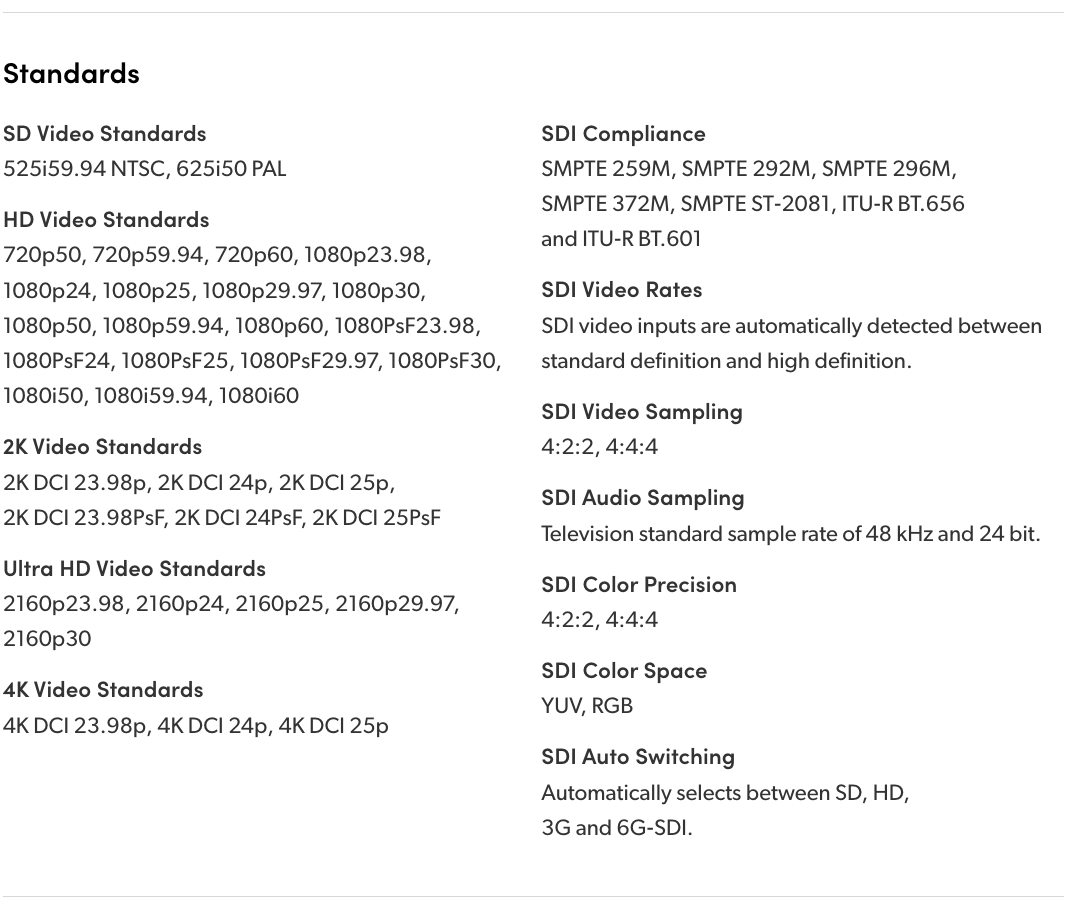
Task: Click the text "525i59.94 NTSC, 625i50 PAL"
Action: (144, 168)
